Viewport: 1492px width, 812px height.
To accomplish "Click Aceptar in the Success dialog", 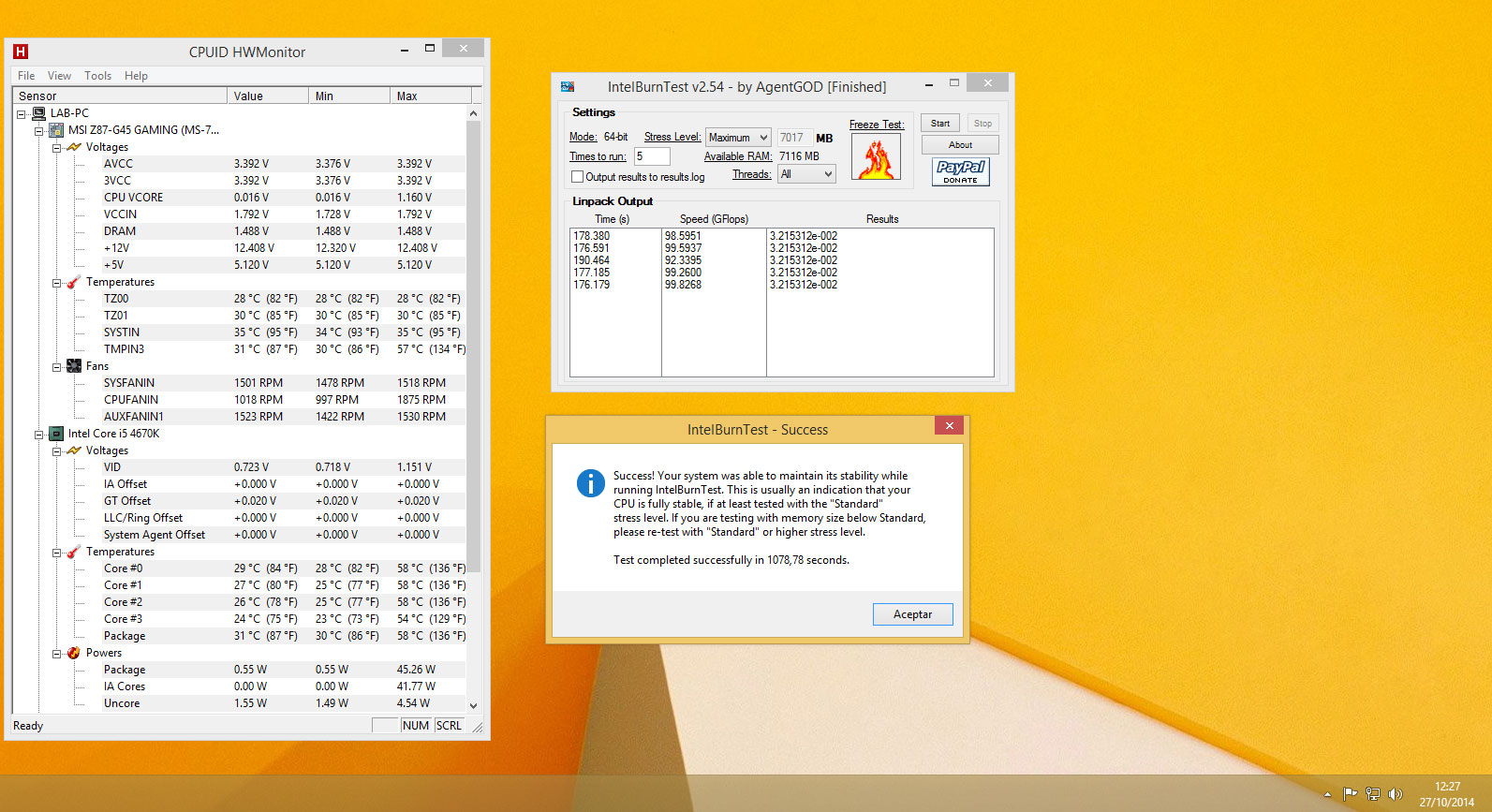I will coord(912,614).
